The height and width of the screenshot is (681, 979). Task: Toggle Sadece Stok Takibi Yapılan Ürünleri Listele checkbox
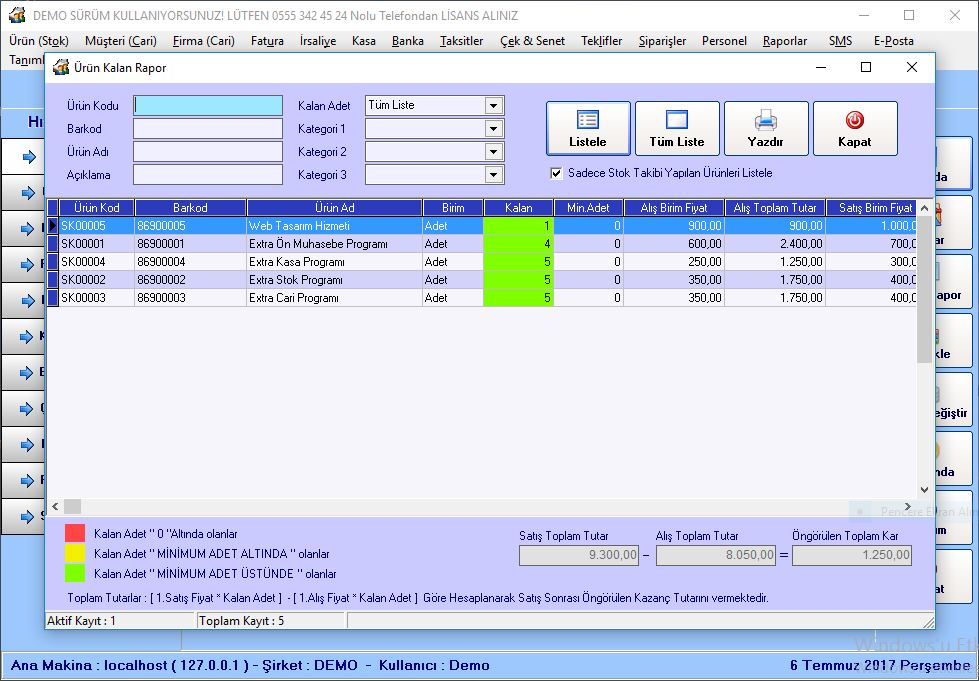(x=557, y=173)
